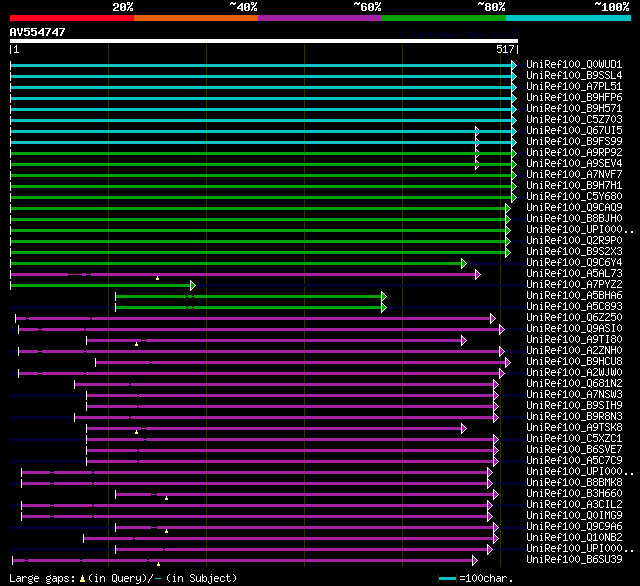640x586 pixels.
Task: Click the red 20% identity legend segment
Action: (72, 18)
